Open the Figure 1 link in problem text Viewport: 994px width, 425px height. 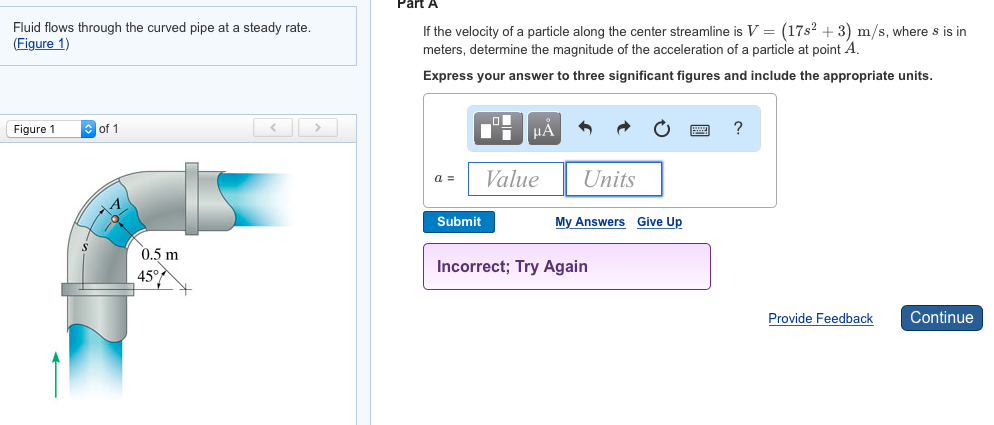pos(41,44)
